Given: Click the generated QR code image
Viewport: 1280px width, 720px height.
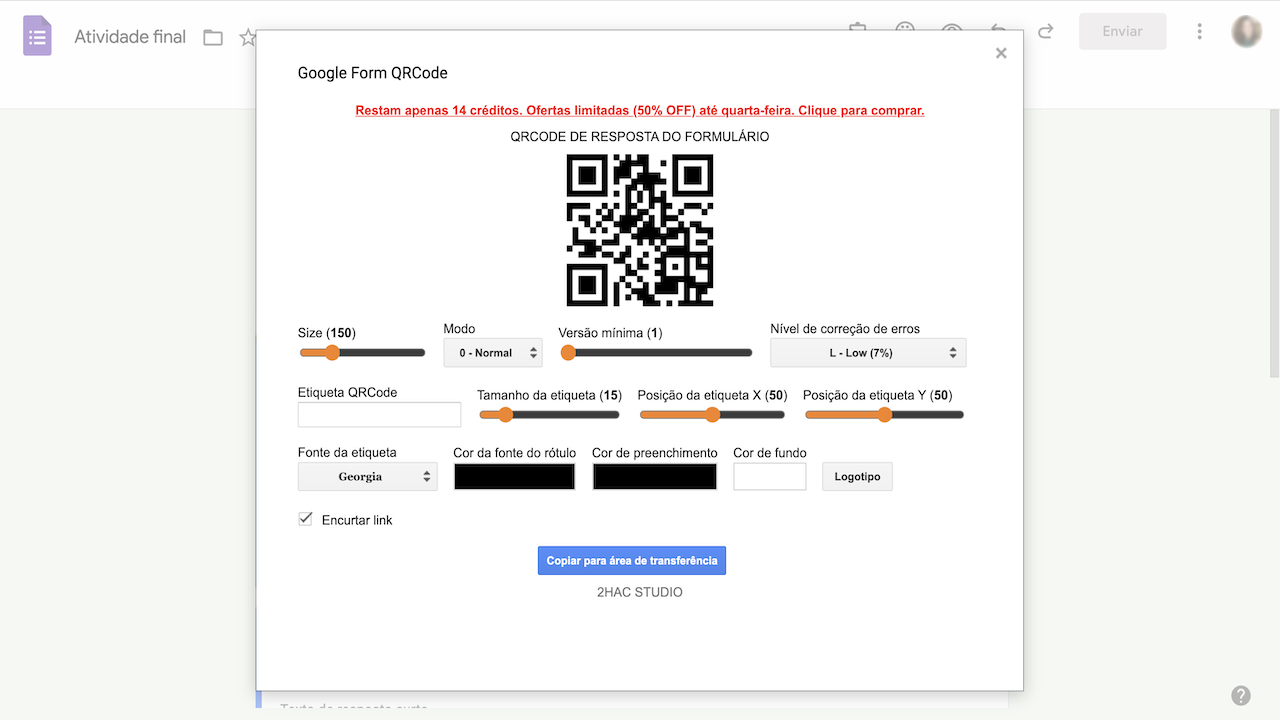Looking at the screenshot, I should (640, 230).
